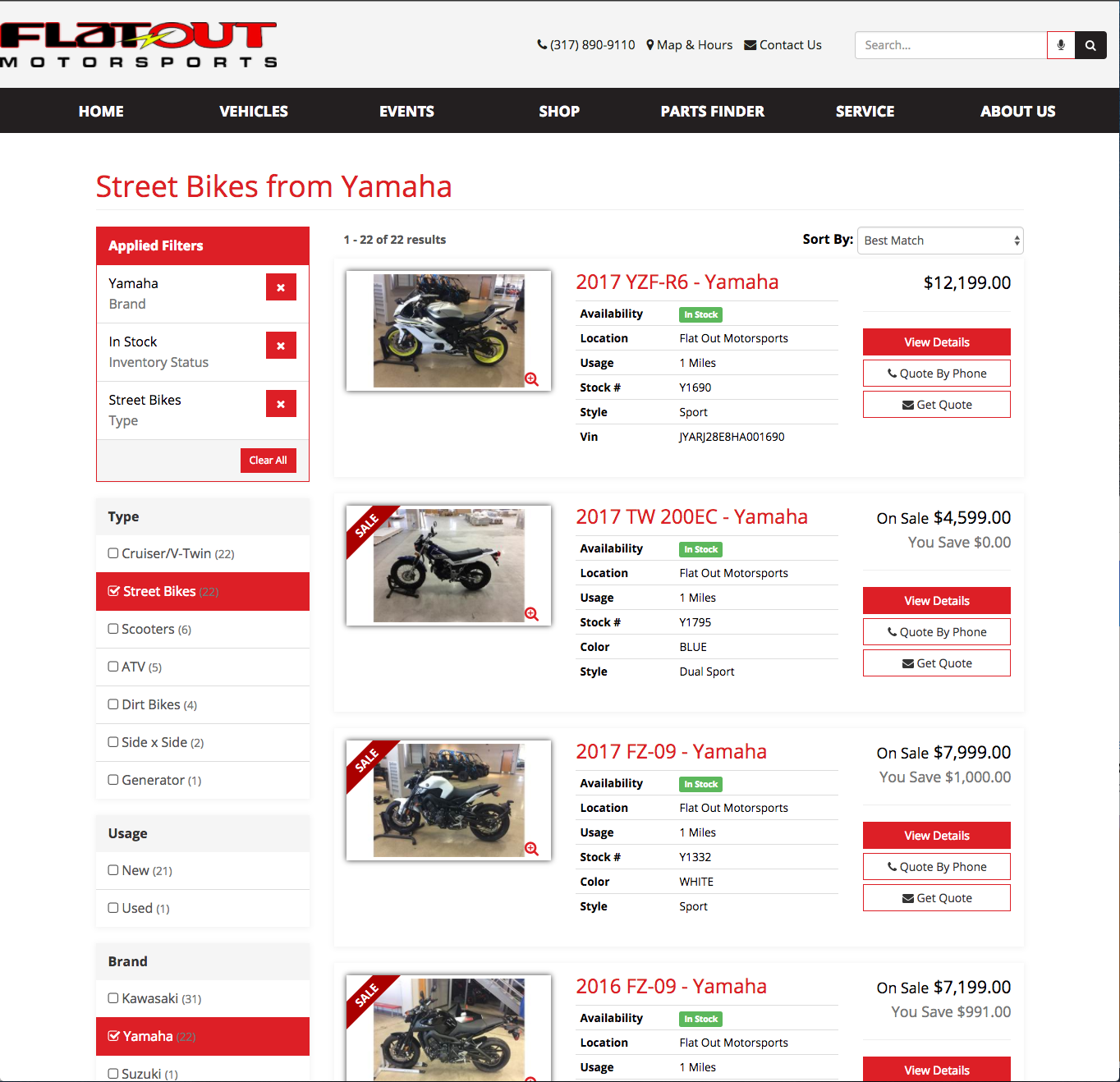Open the 2017 FZ-09 - Yamaha title link
Screen dimensions: 1120x1082
coord(672,752)
